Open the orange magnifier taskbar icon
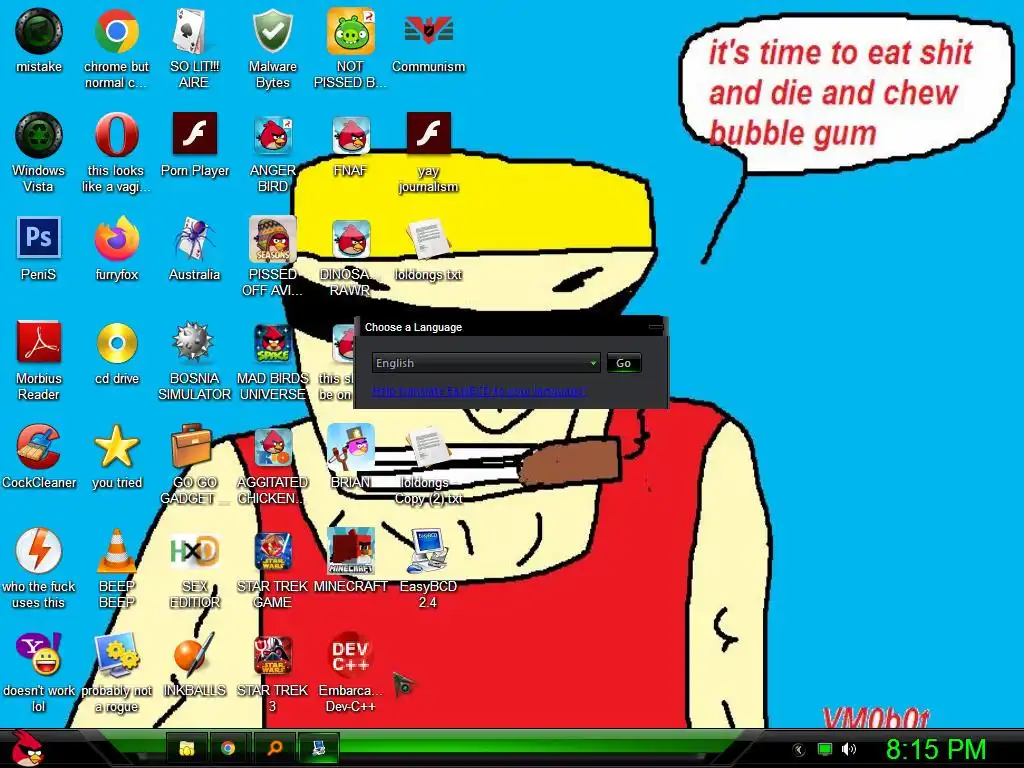The height and width of the screenshot is (768, 1024). 275,748
